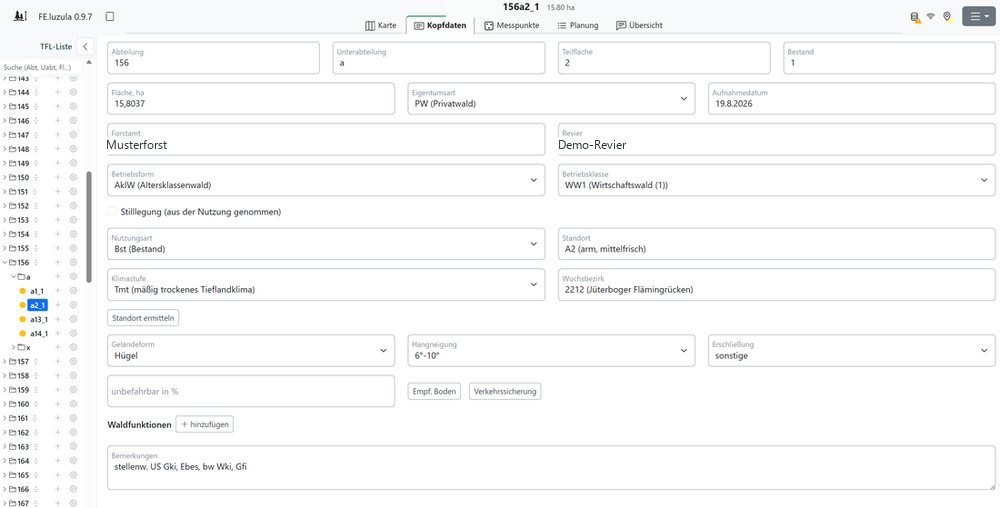Open the Betriebsform dropdown
This screenshot has width=1000, height=508.
click(x=326, y=180)
